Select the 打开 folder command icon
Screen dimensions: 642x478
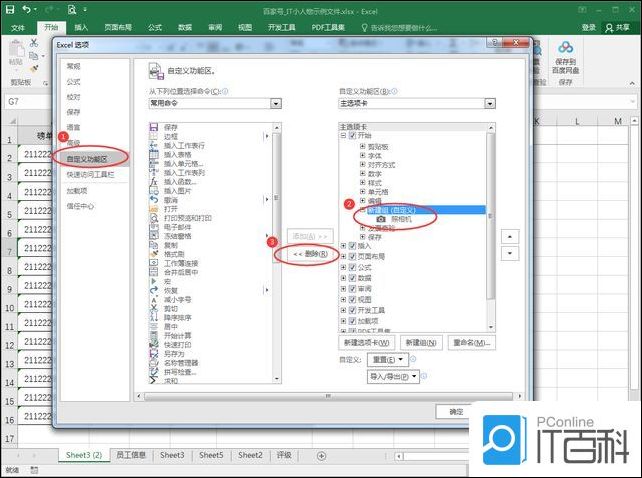154,209
